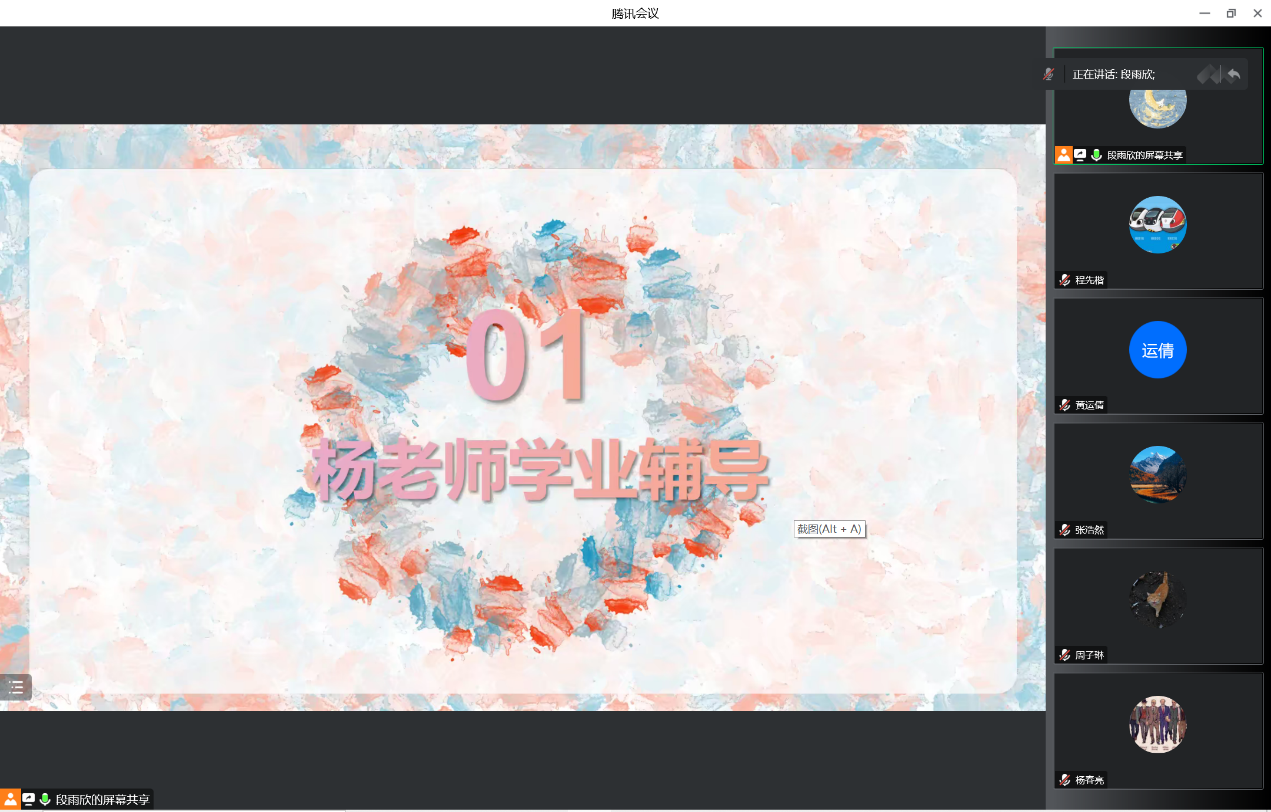Click the muted mic icon beside 周子琳
1271x812 pixels.
pyautogui.click(x=1065, y=655)
